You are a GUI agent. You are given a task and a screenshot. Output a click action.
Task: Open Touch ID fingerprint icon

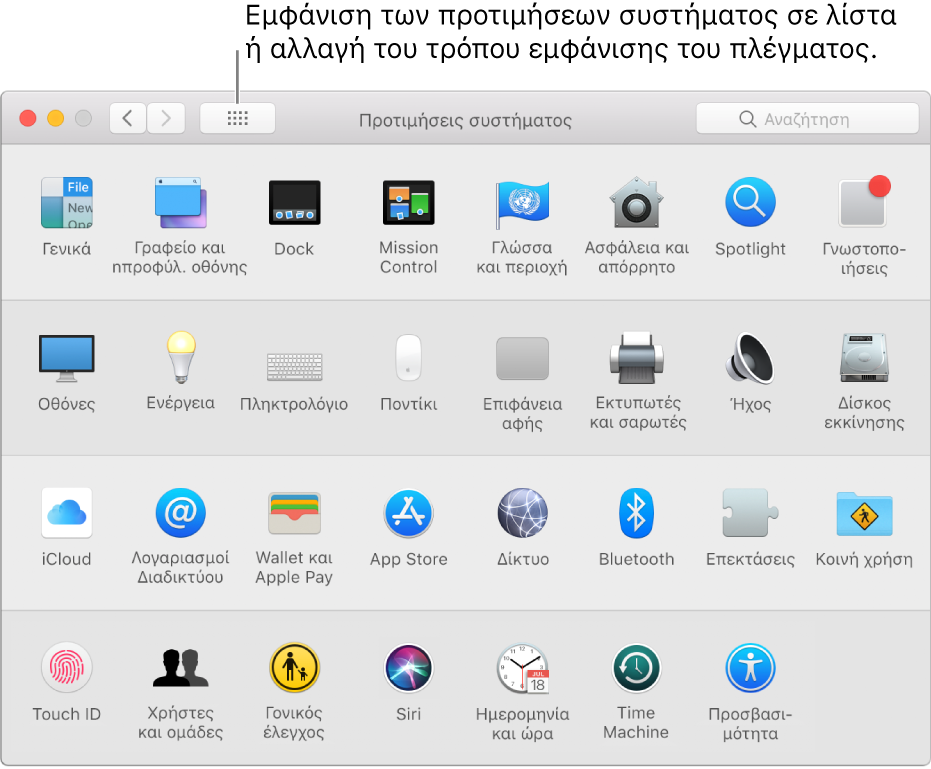pyautogui.click(x=66, y=668)
